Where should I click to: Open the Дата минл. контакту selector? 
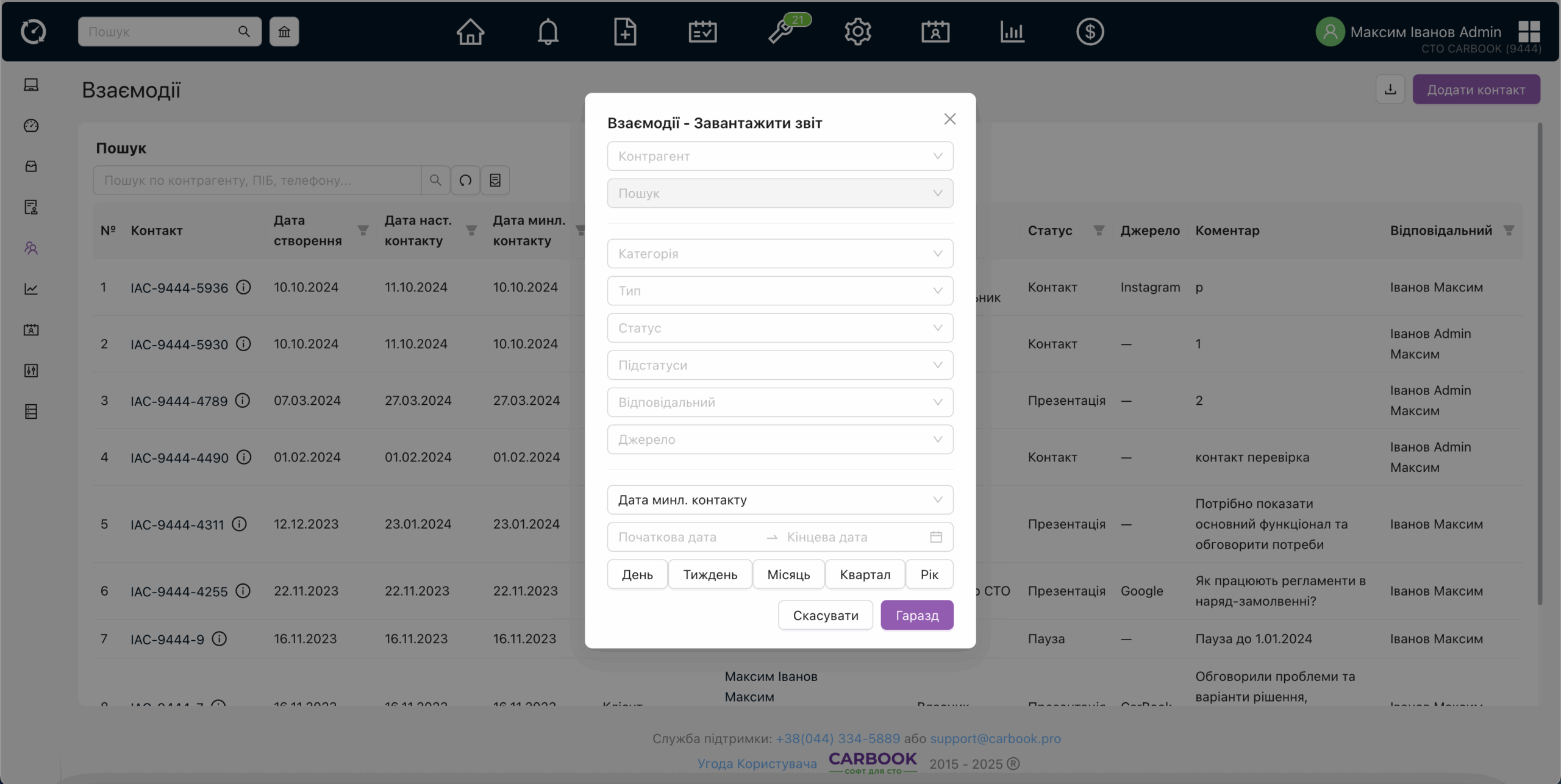(x=779, y=500)
